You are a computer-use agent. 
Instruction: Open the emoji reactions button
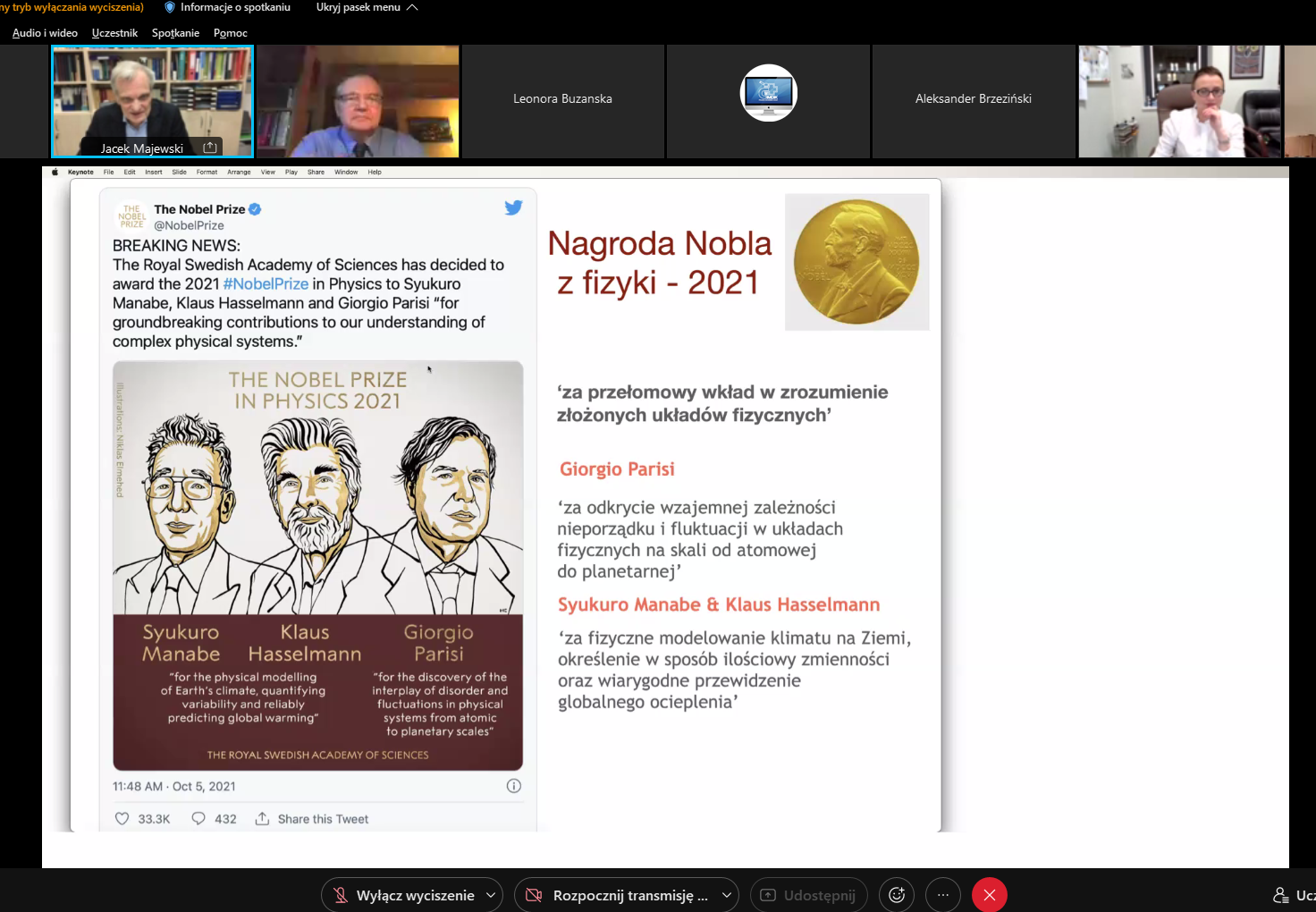[897, 895]
